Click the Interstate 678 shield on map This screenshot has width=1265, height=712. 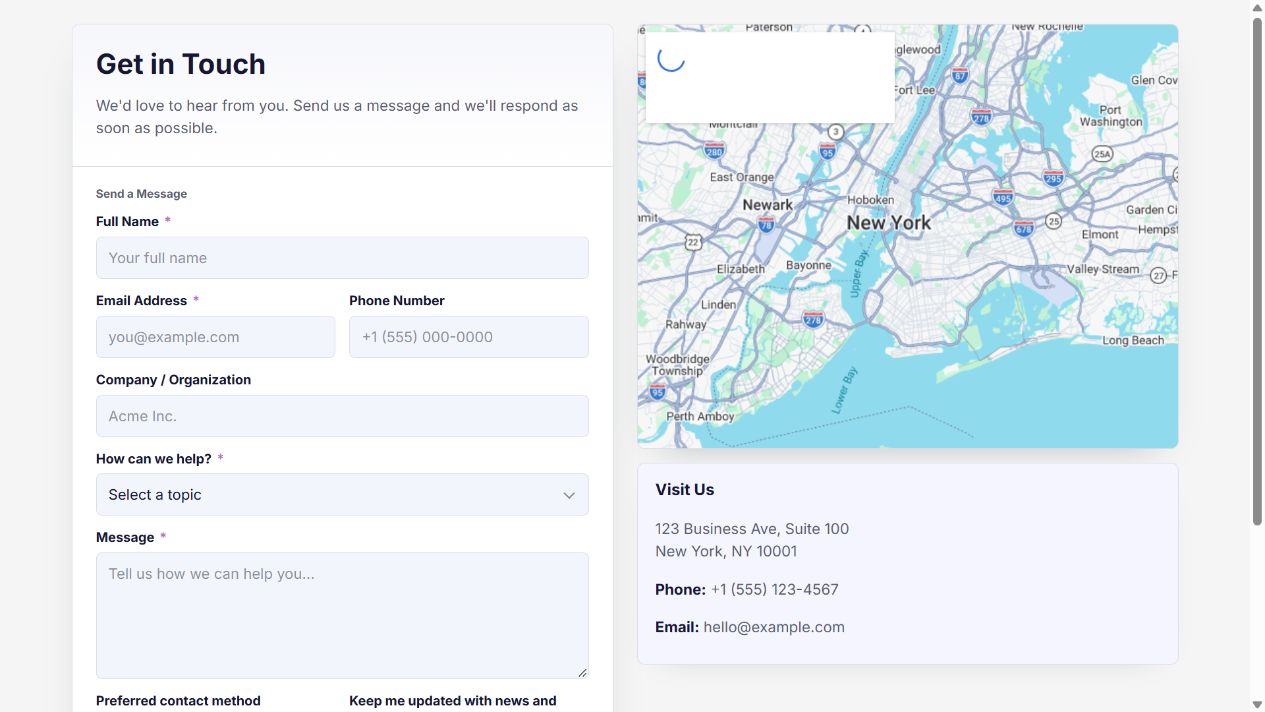tap(1023, 228)
